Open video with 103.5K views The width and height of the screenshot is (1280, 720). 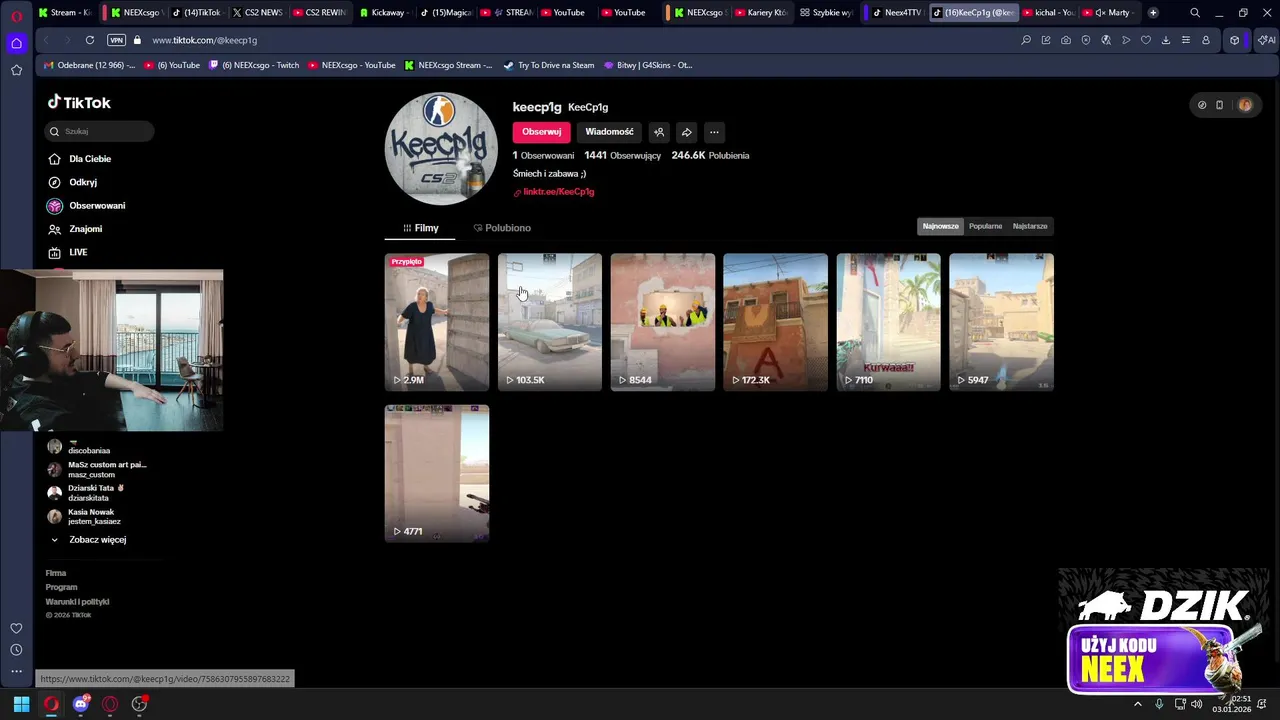click(x=550, y=322)
